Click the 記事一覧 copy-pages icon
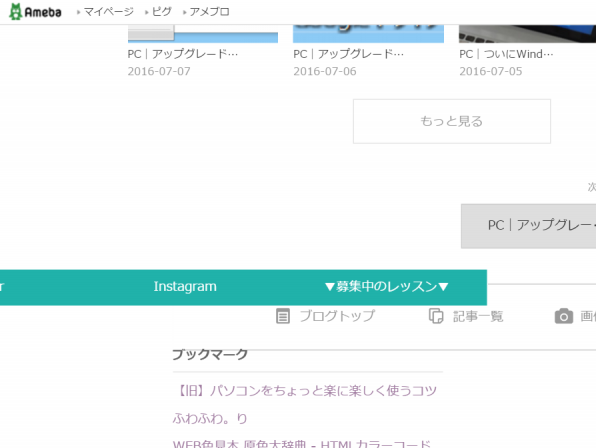 coord(436,316)
